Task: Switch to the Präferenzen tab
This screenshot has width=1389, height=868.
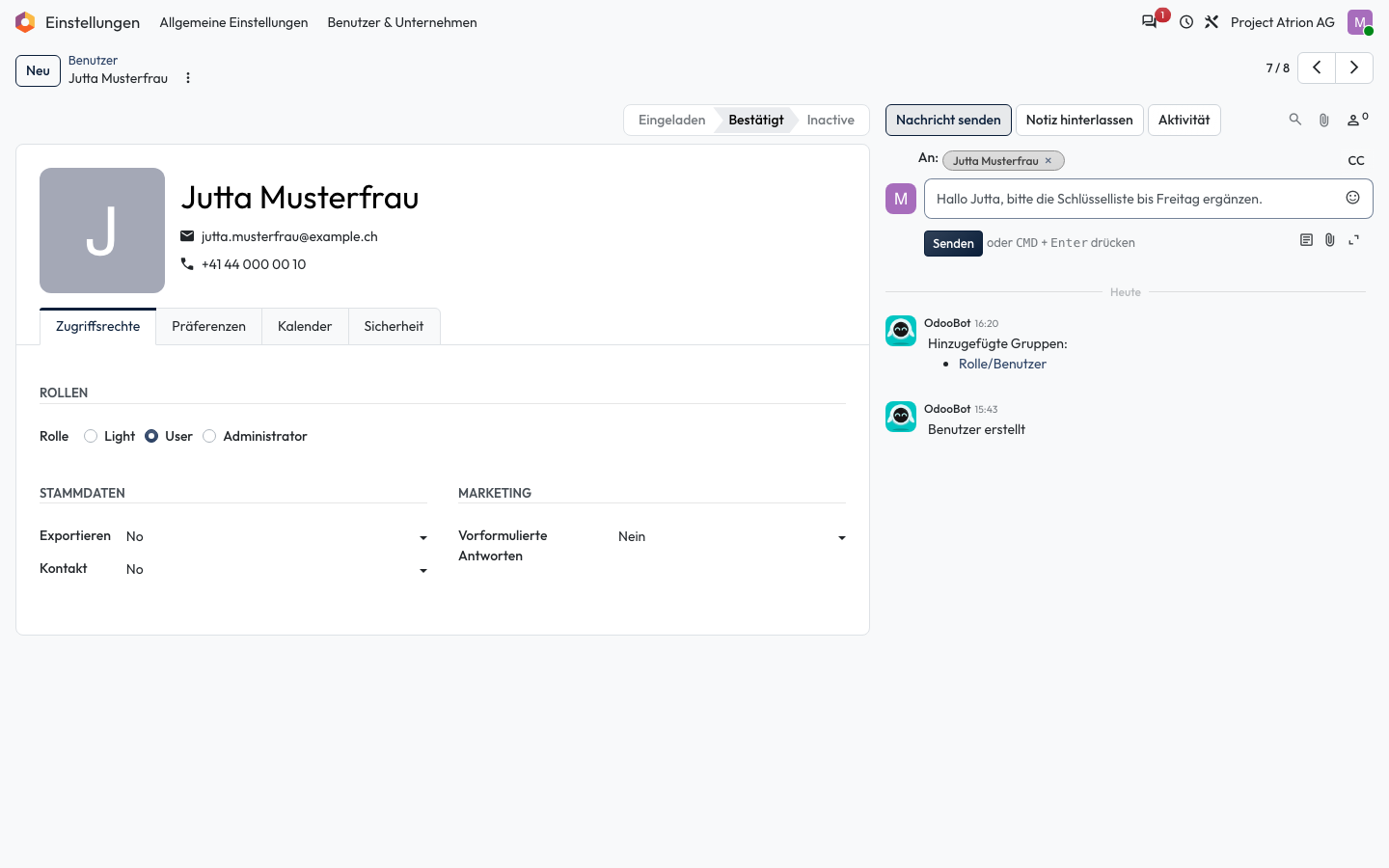Action: click(x=208, y=326)
